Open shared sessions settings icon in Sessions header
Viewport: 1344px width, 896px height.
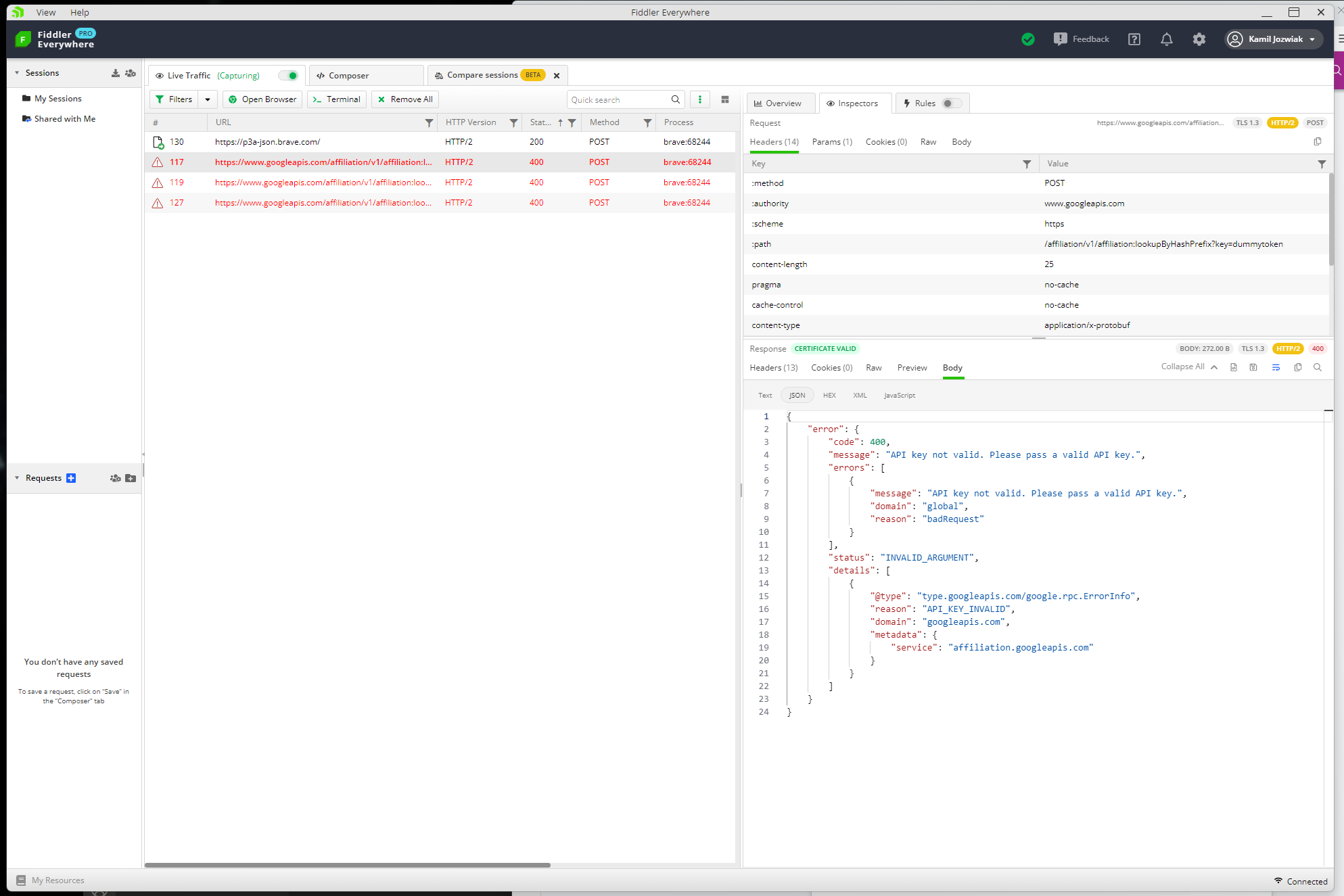pos(131,73)
